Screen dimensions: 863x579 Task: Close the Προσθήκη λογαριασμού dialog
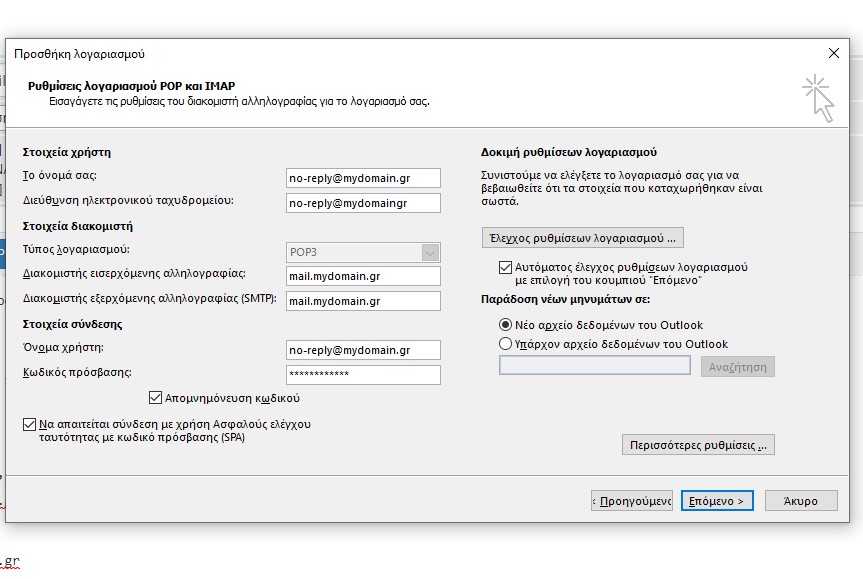point(833,53)
